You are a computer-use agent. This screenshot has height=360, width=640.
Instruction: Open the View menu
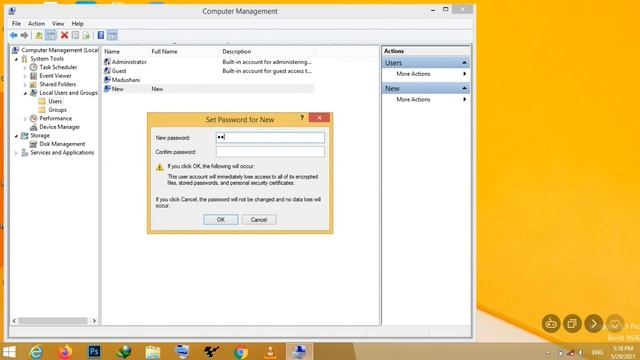click(x=58, y=24)
